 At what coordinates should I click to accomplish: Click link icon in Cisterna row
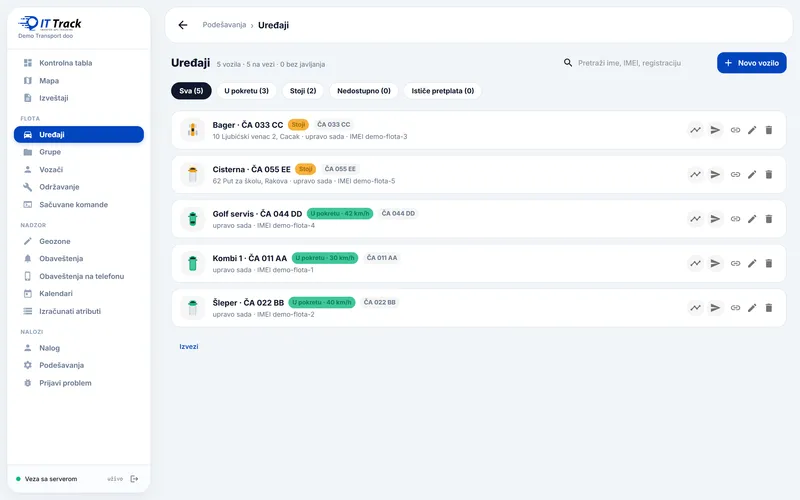point(735,174)
